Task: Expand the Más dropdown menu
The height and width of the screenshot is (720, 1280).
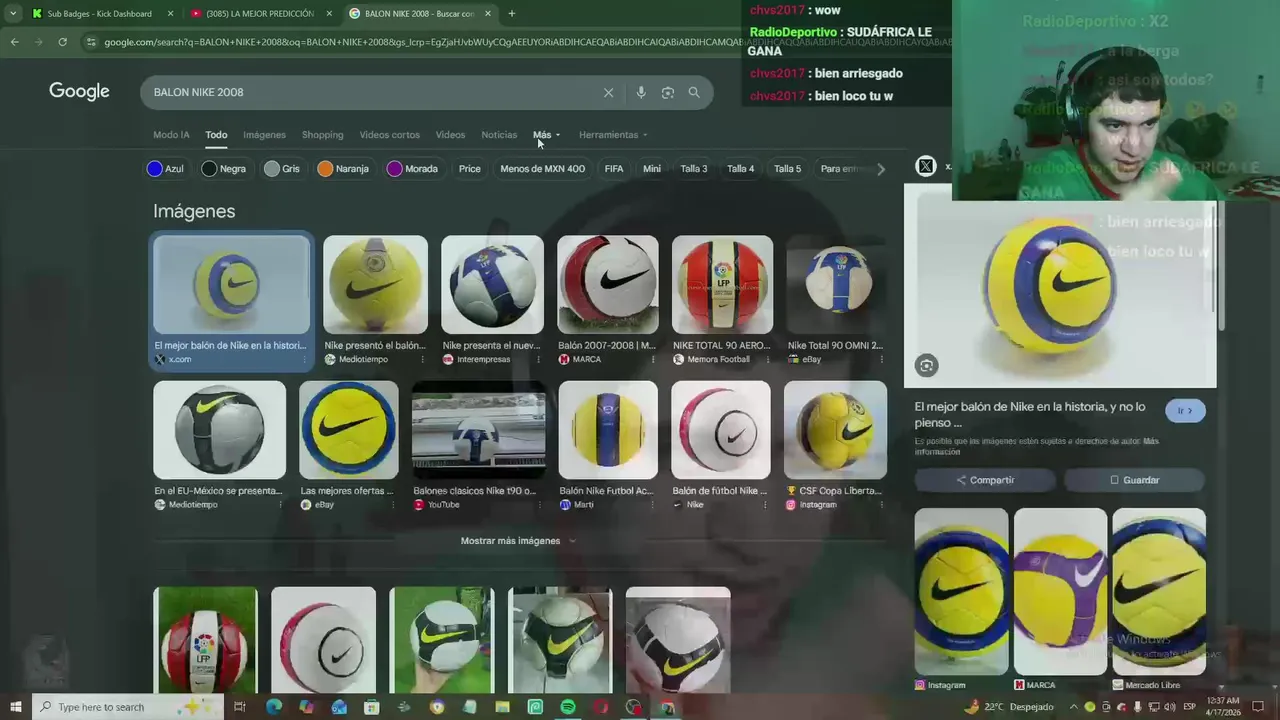Action: pyautogui.click(x=546, y=135)
